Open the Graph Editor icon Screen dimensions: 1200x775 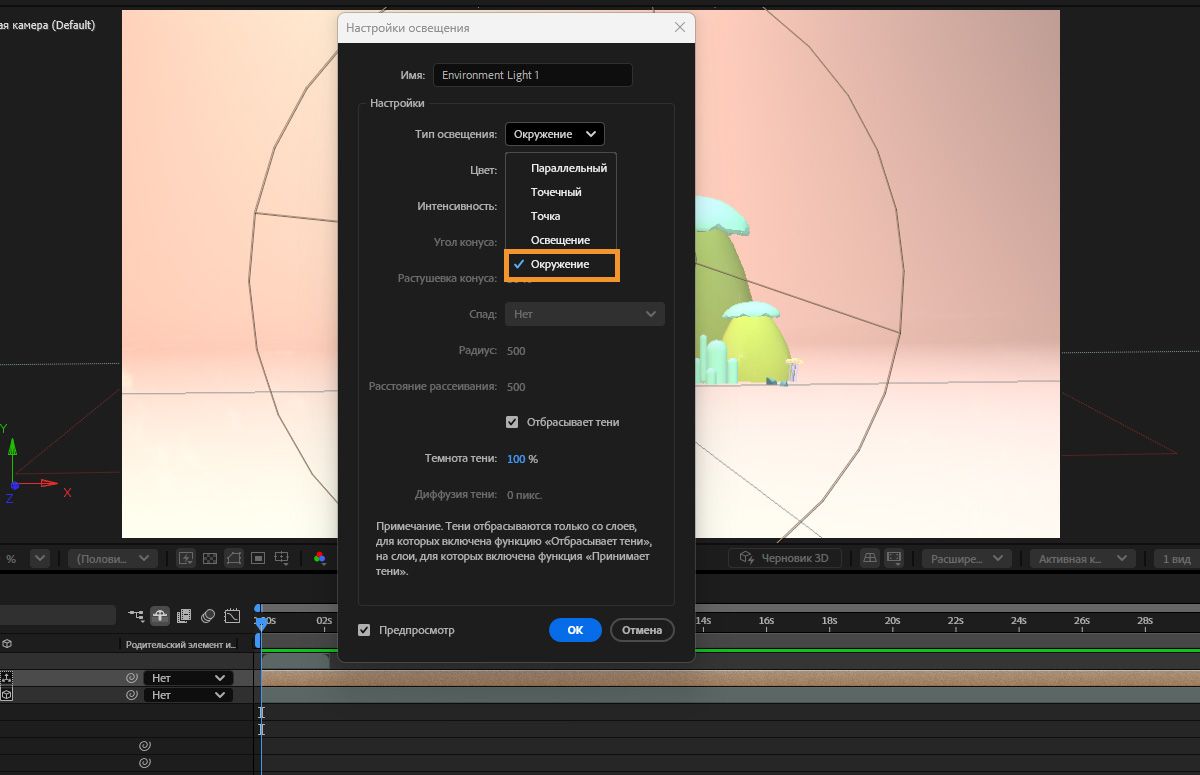[x=232, y=616]
